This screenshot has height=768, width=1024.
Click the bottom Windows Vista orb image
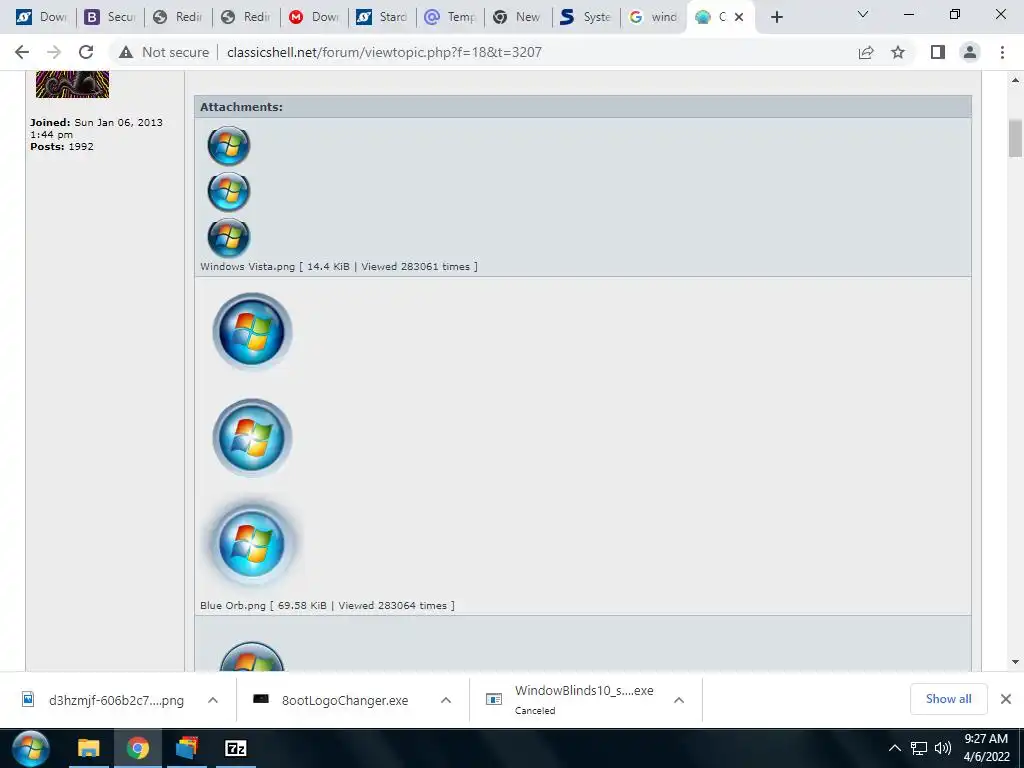(229, 238)
